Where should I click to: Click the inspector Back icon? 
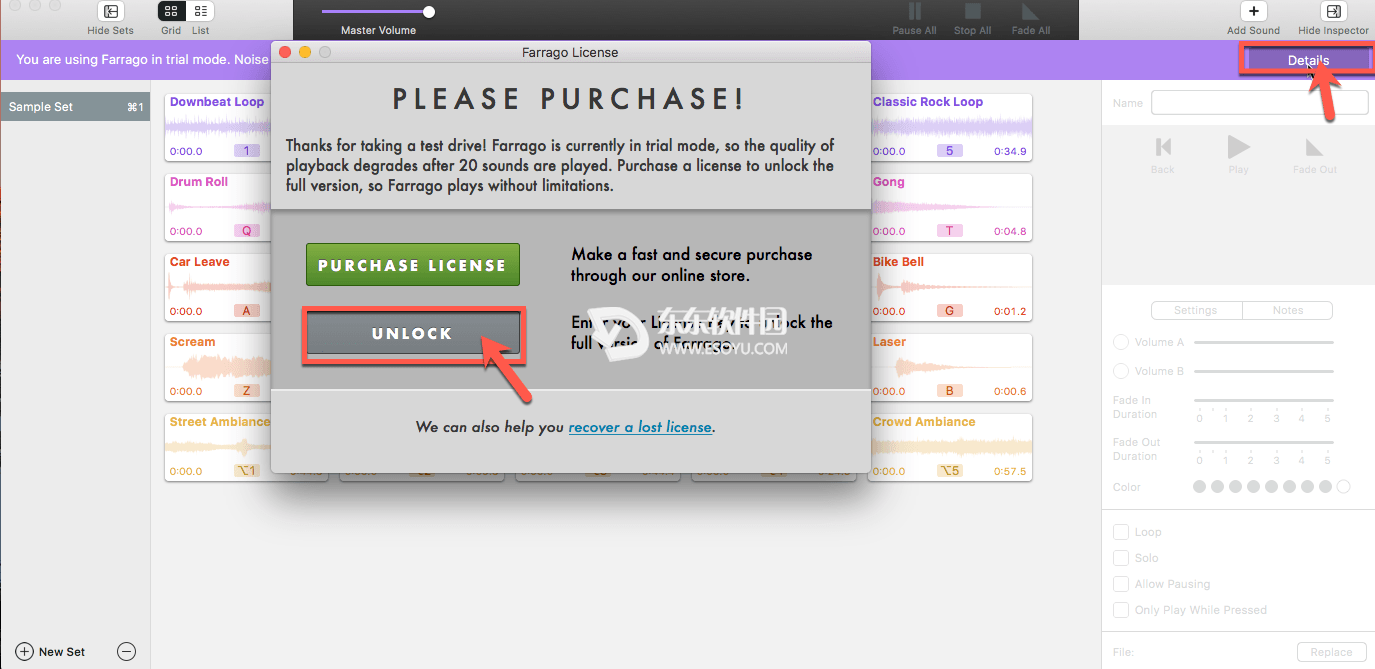(x=1163, y=147)
